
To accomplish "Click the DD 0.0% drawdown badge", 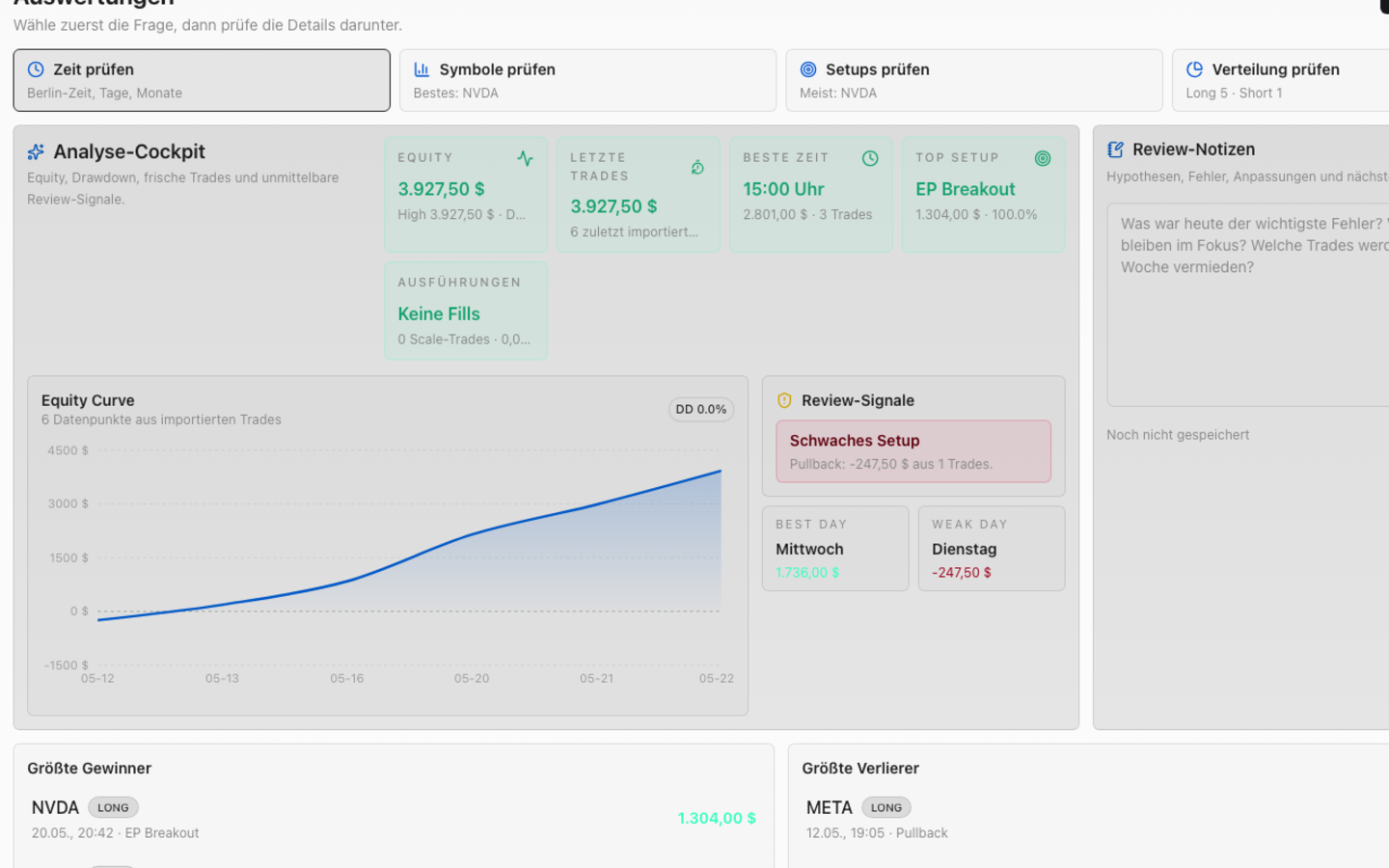I will [x=701, y=409].
